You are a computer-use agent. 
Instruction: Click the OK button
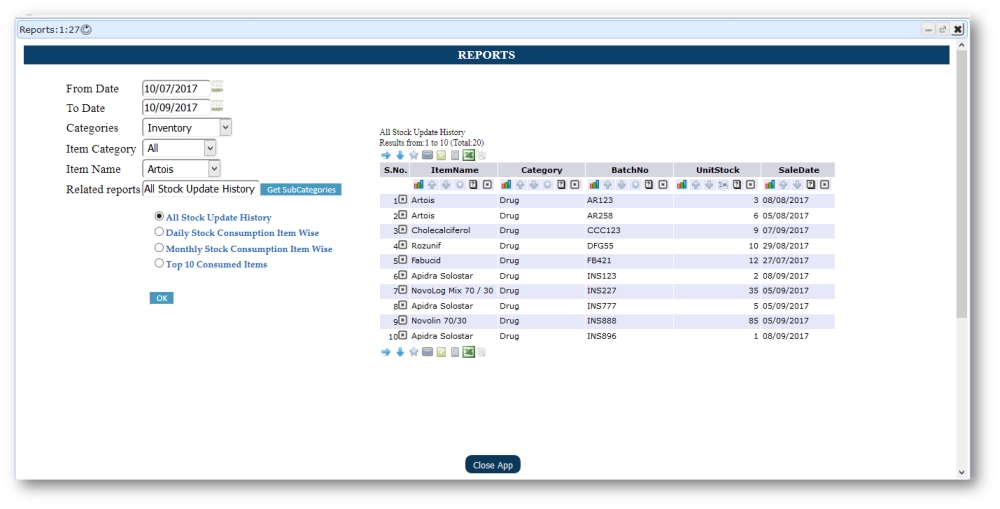coord(161,298)
